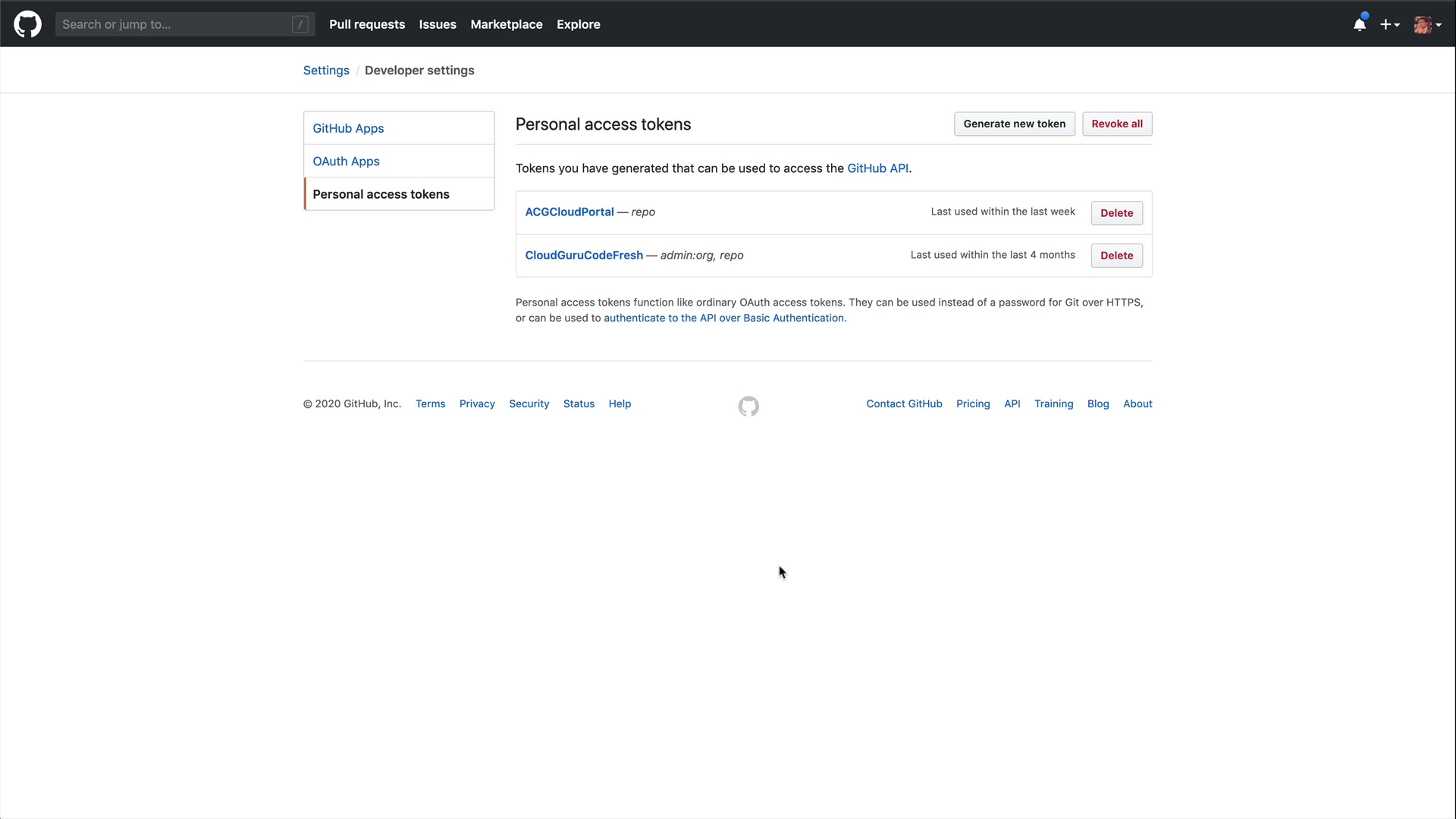Follow the GitHub API link
1456x819 pixels.
[877, 168]
